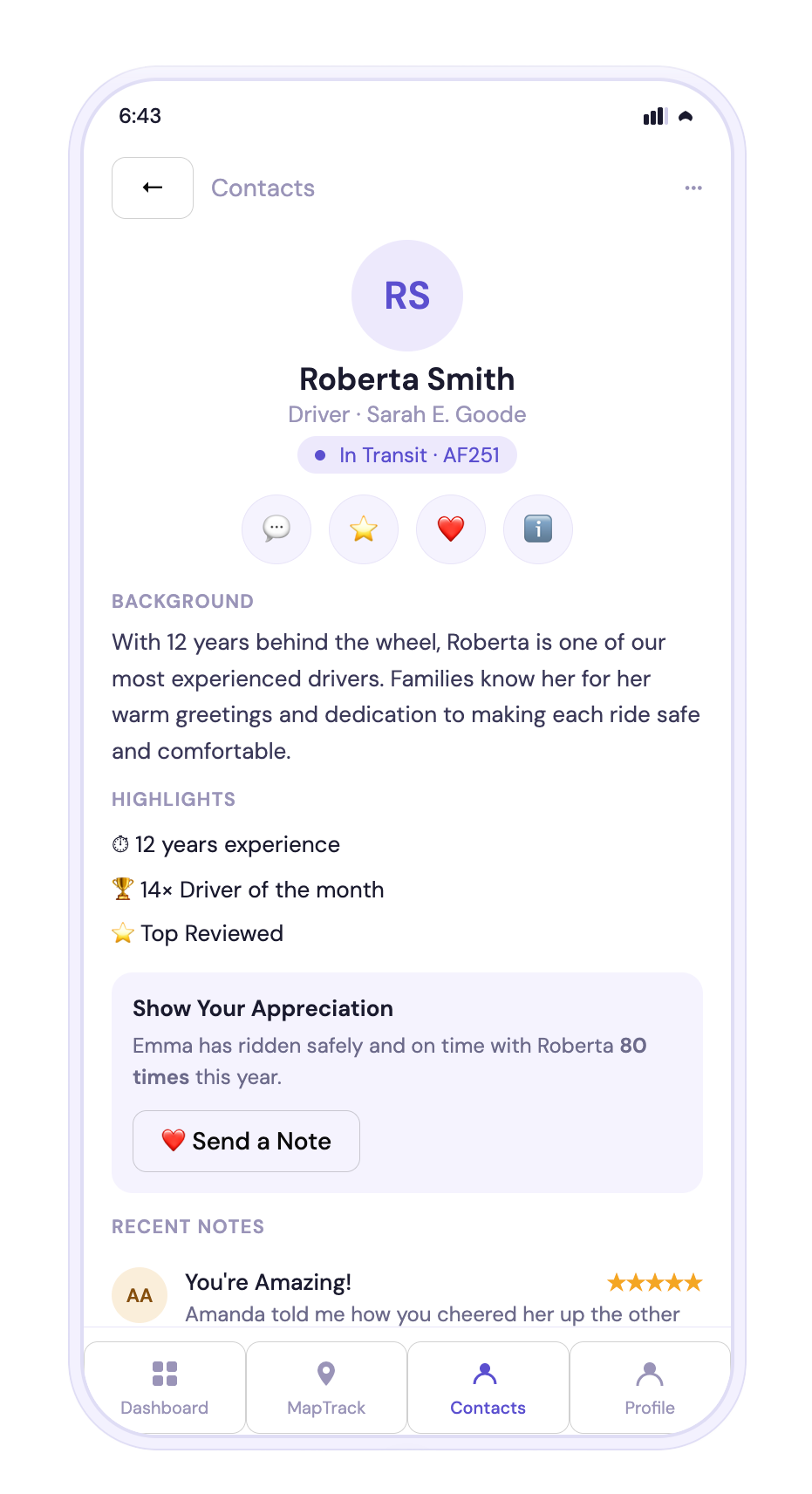Screen dimensions: 812x1494
Task: Tap the AA avatar in recent notes
Action: 140,1295
